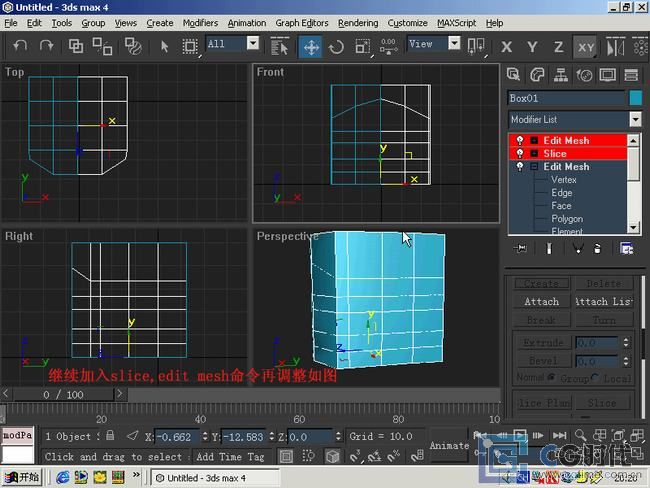Image resolution: width=650 pixels, height=488 pixels.
Task: Open the Graph Editors menu
Action: [302, 23]
